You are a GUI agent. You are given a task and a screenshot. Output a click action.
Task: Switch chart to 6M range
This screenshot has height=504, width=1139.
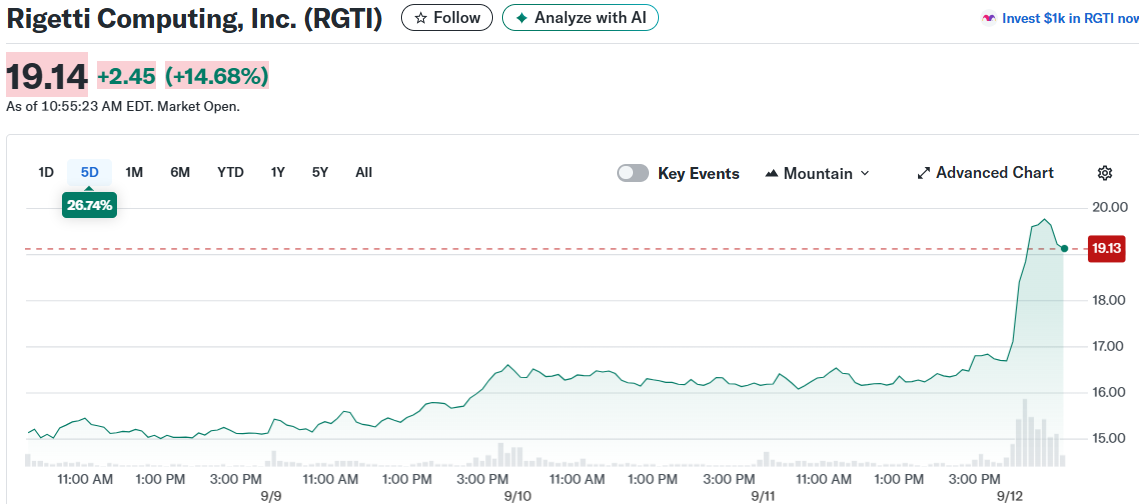coord(180,172)
